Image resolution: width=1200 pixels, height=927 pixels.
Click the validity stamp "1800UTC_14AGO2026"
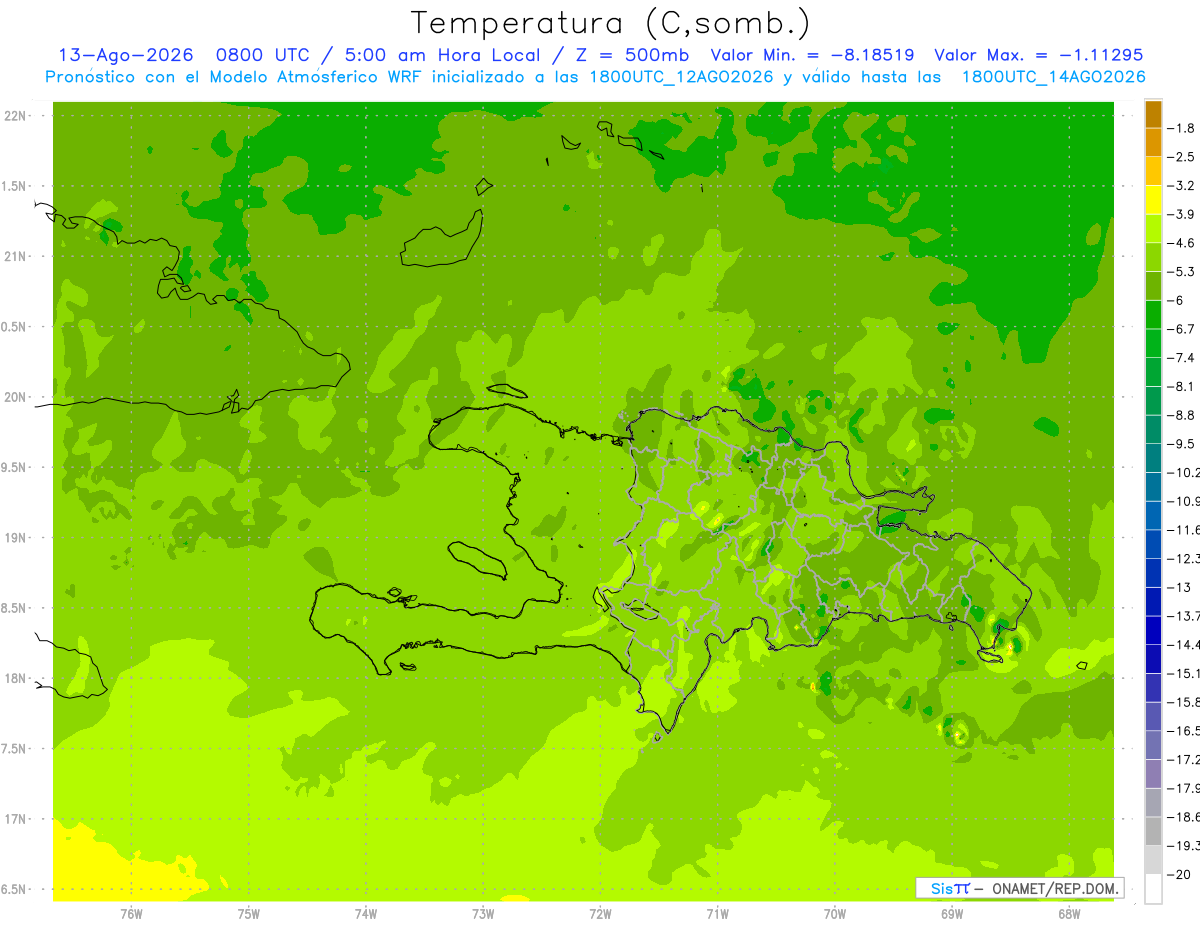(1053, 77)
